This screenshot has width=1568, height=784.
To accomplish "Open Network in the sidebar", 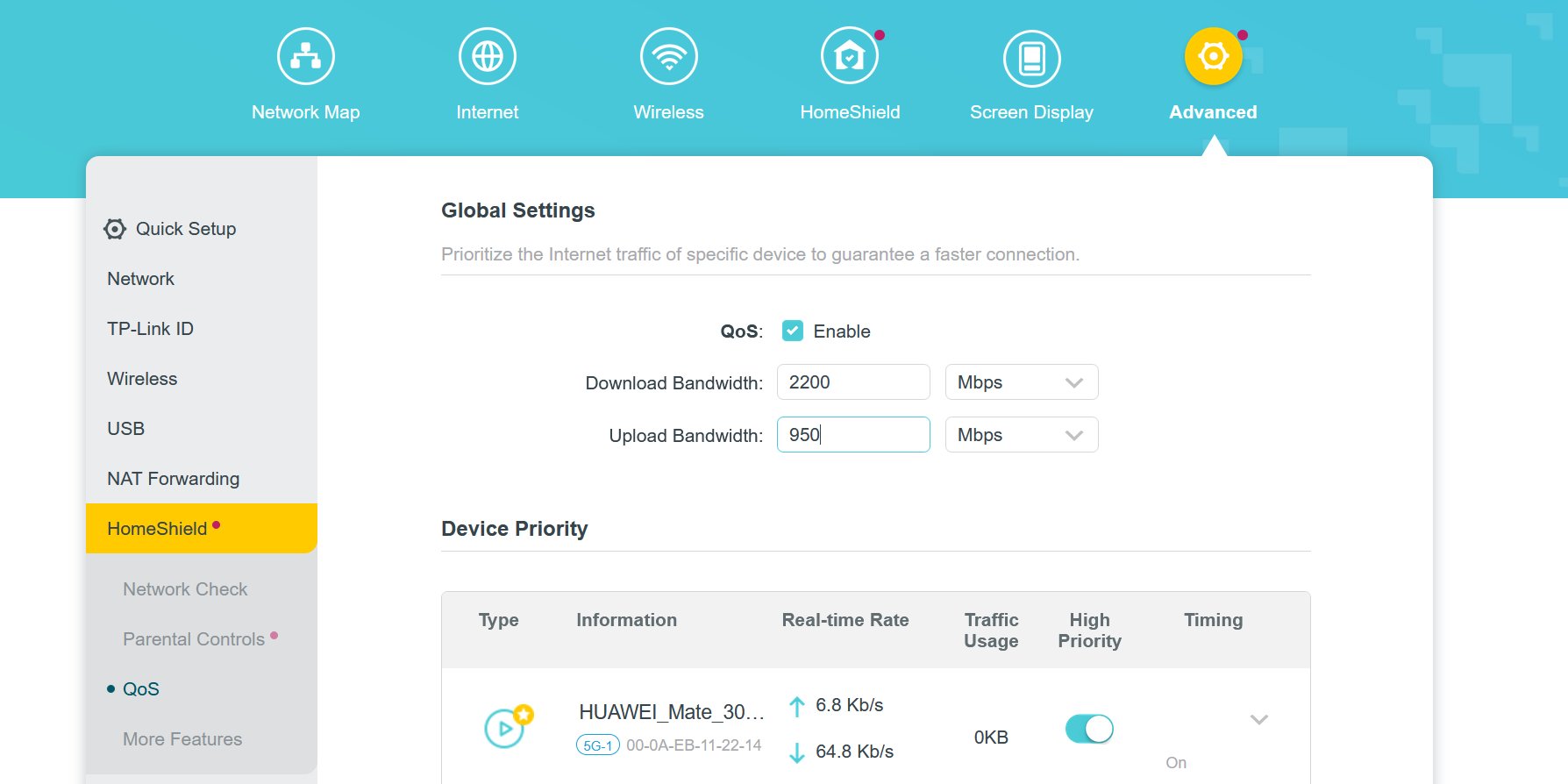I will tap(140, 279).
